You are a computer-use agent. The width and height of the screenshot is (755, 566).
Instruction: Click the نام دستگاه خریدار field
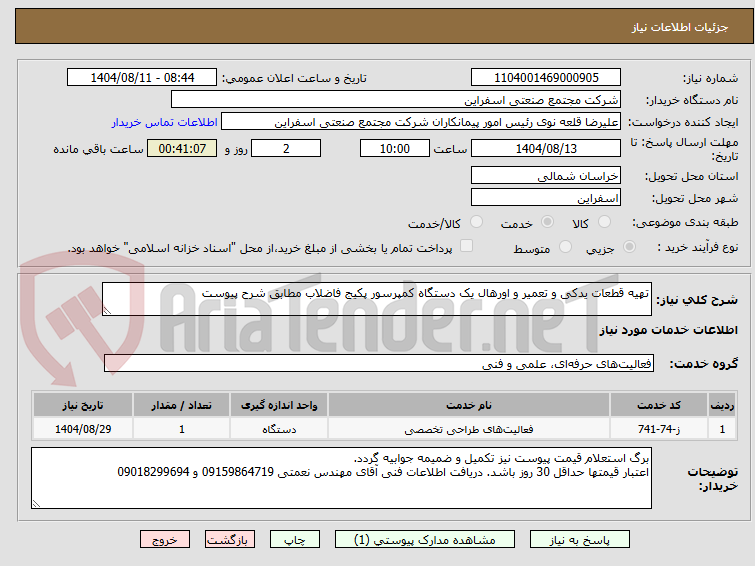point(396,100)
